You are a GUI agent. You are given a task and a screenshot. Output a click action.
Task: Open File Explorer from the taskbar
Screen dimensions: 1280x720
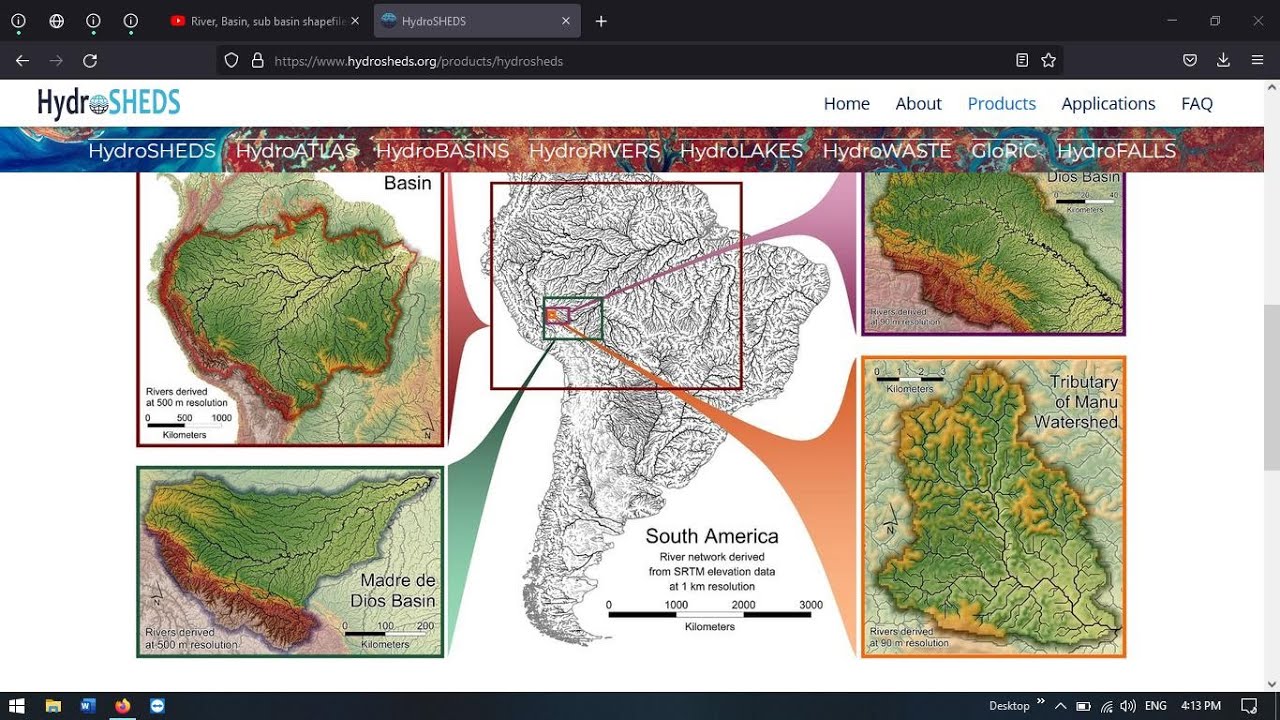[x=53, y=706]
